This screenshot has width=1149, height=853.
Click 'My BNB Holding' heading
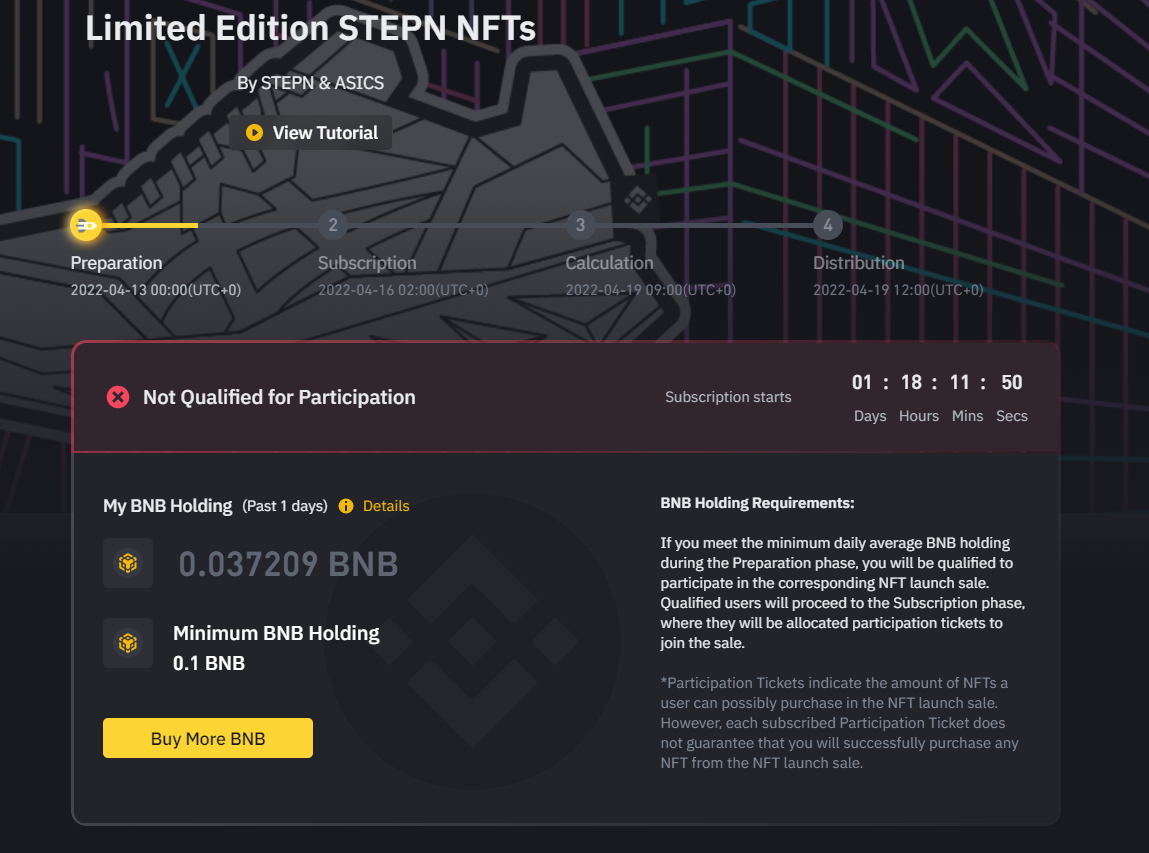point(168,506)
